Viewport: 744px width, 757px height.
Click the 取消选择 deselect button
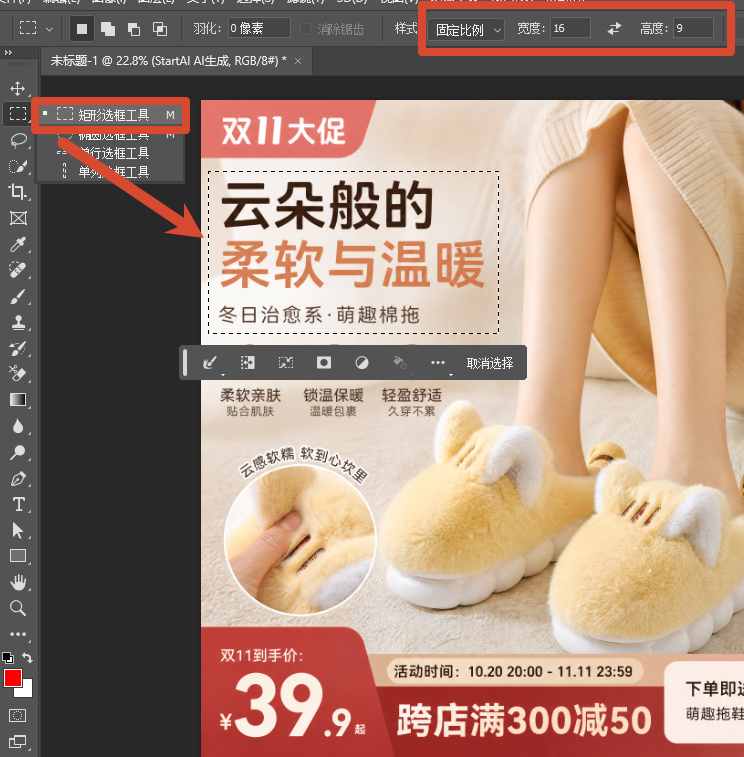pos(490,363)
